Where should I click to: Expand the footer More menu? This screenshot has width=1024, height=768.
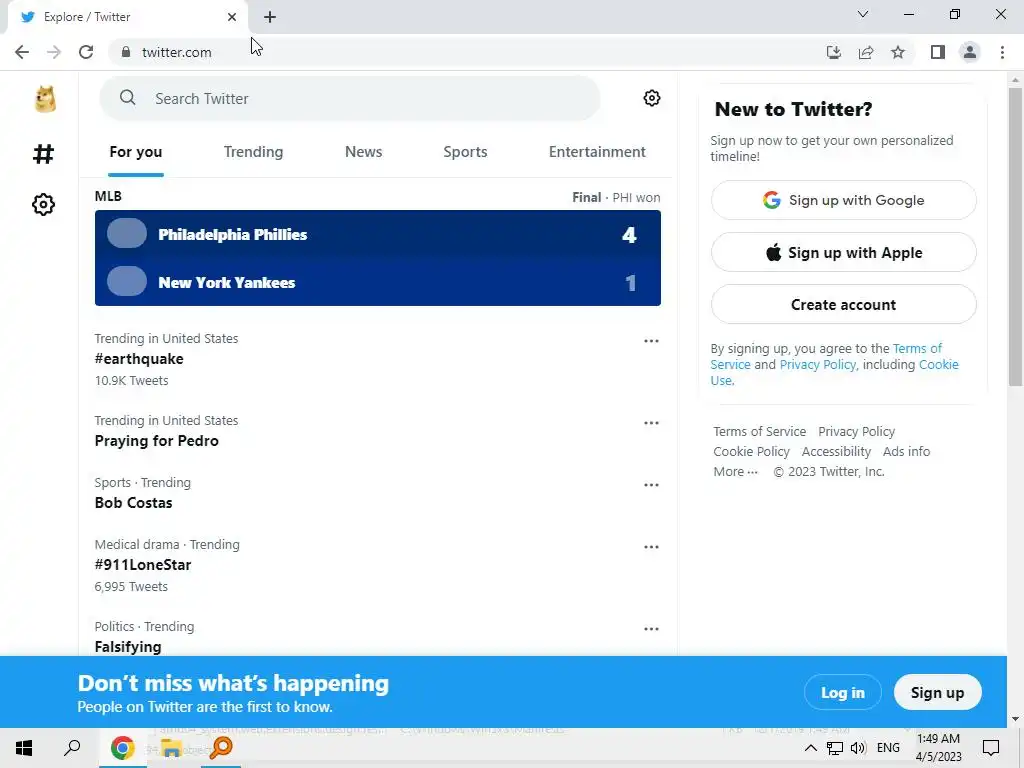tap(735, 472)
